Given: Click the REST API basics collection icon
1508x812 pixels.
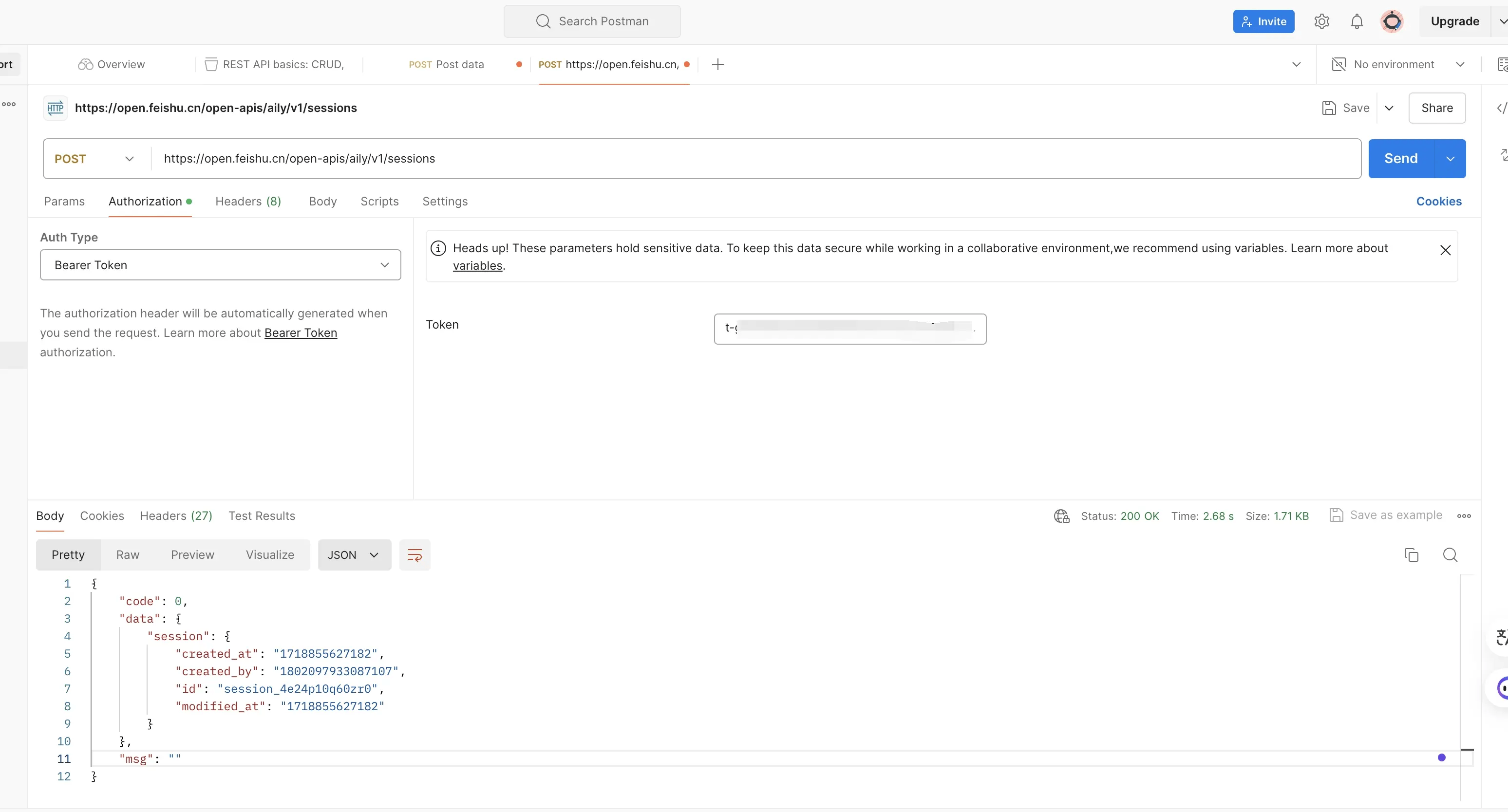Looking at the screenshot, I should click(x=211, y=64).
